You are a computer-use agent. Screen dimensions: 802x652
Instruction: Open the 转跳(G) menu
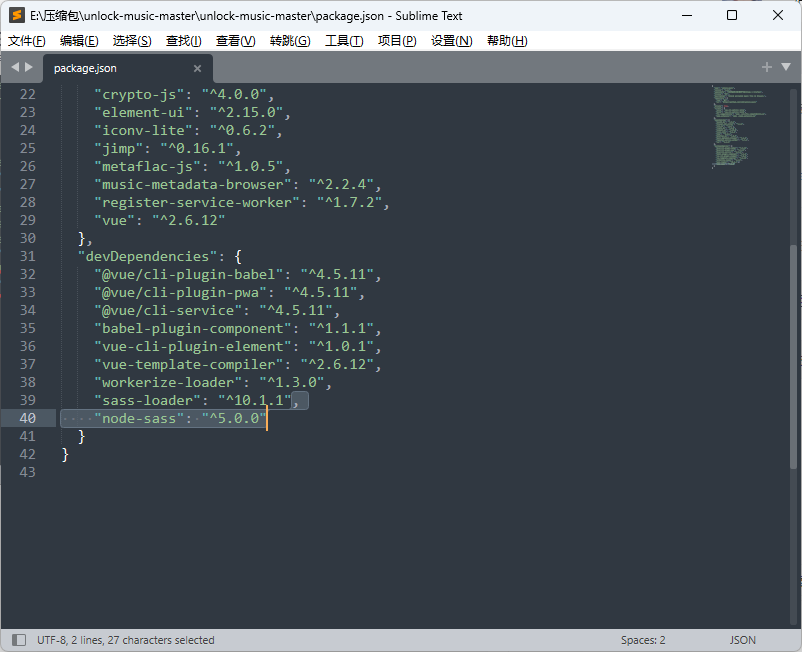tap(290, 41)
